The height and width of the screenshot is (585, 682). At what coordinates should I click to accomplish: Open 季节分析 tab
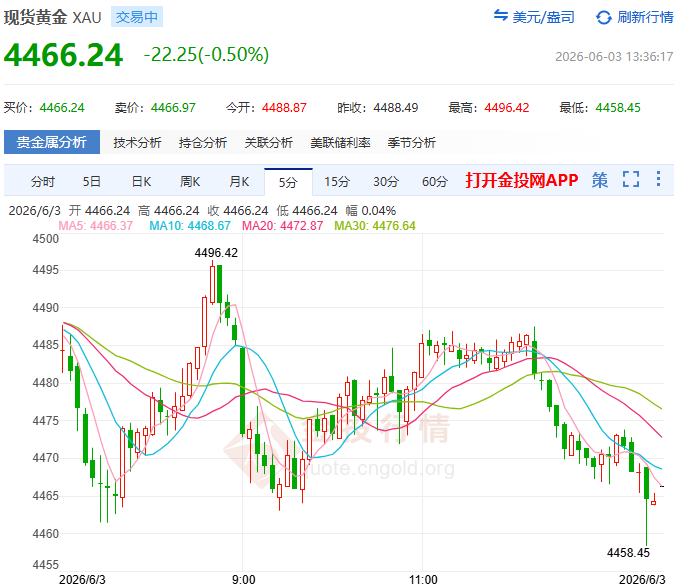pos(411,142)
